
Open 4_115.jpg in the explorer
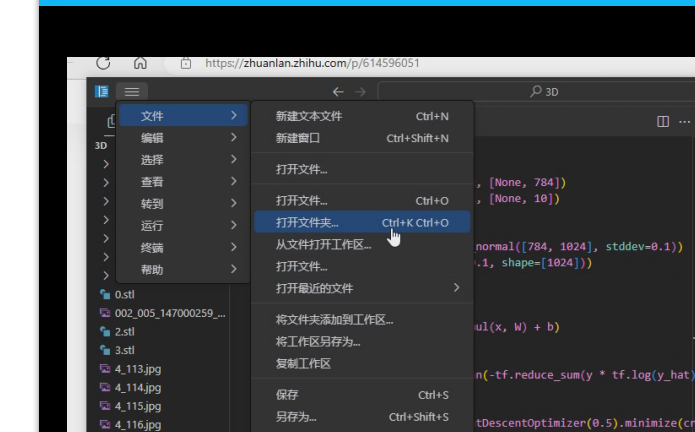tap(138, 406)
